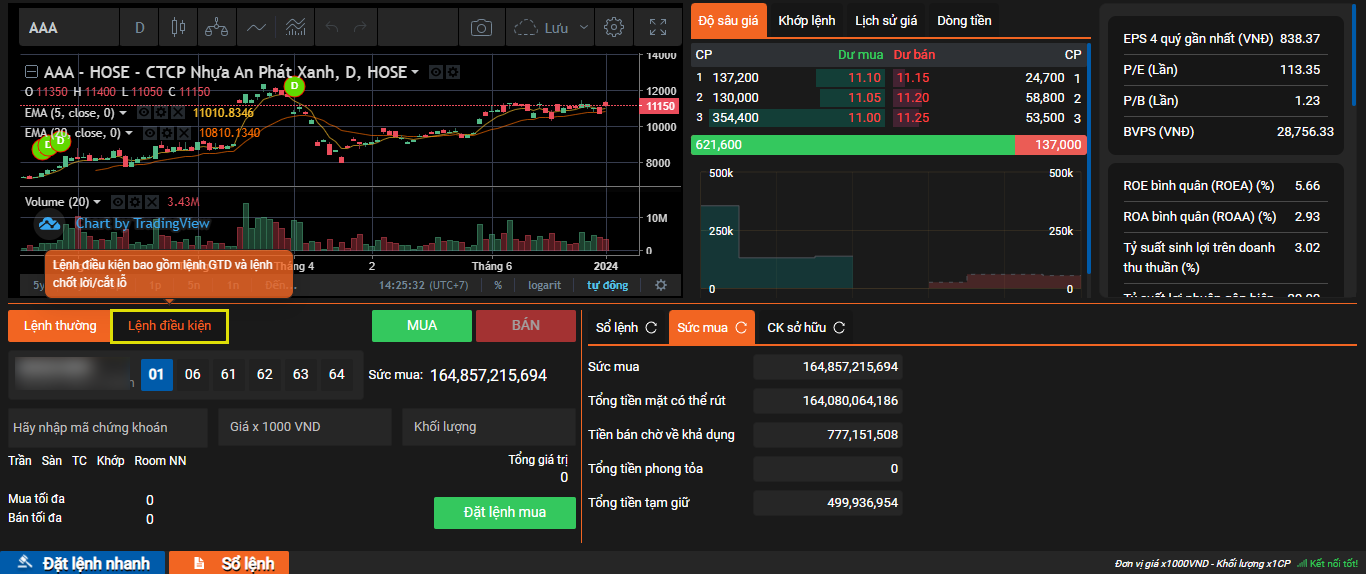Select sub-account 62
Image resolution: width=1366 pixels, height=574 pixels.
click(x=265, y=374)
